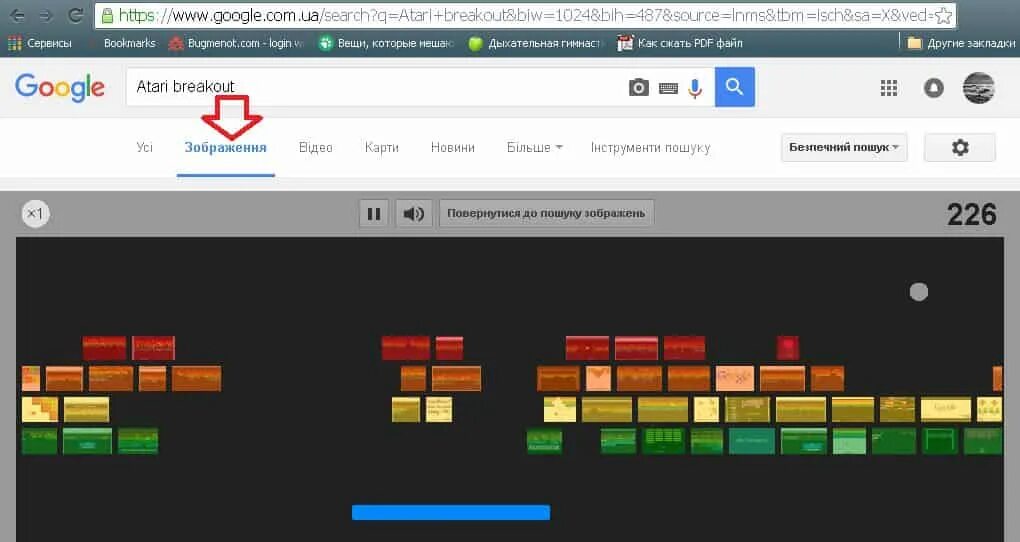Screen dimensions: 1020x542
Task: Click the 226 score counter
Action: pos(971,214)
